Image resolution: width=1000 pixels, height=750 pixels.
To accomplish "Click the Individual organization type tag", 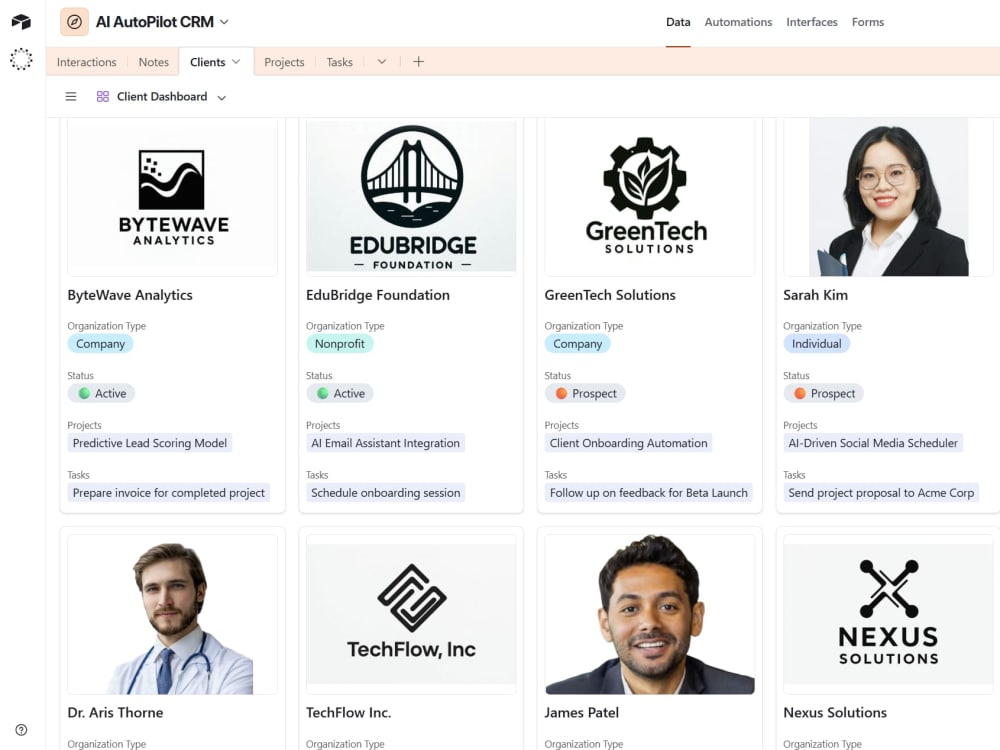I will pos(816,344).
